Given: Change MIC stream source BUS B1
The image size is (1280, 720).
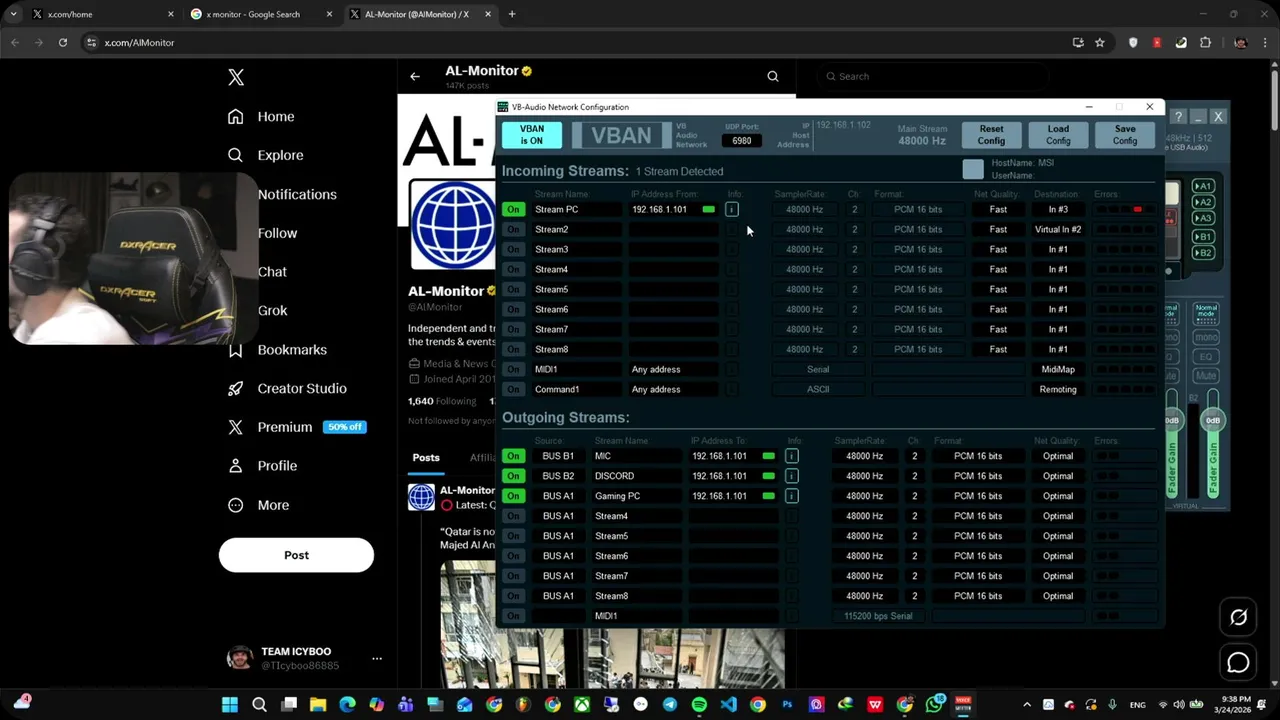Looking at the screenshot, I should click(x=558, y=456).
